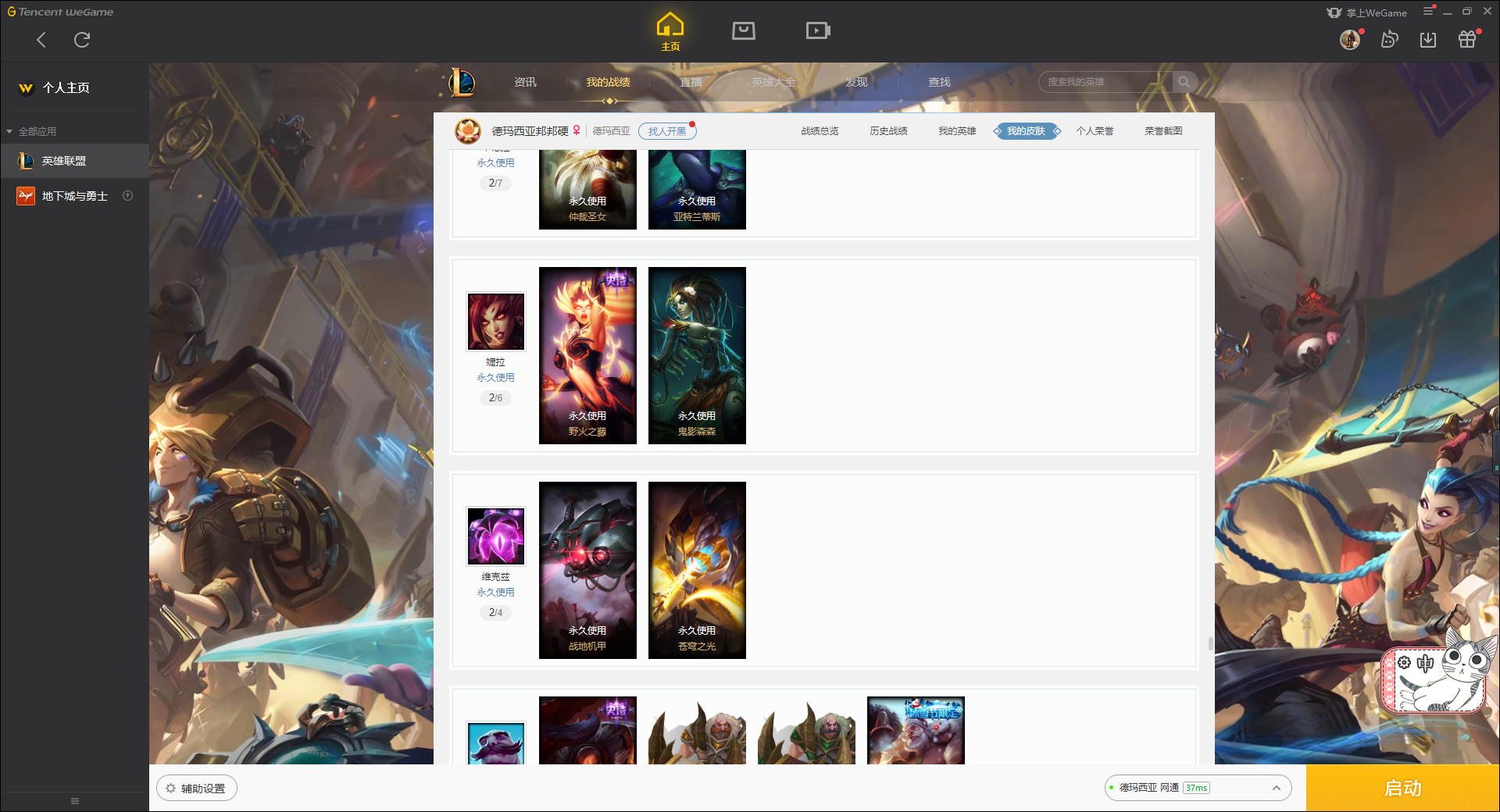
Task: Click the 婕拉 2/6 skin count badge
Action: click(495, 398)
